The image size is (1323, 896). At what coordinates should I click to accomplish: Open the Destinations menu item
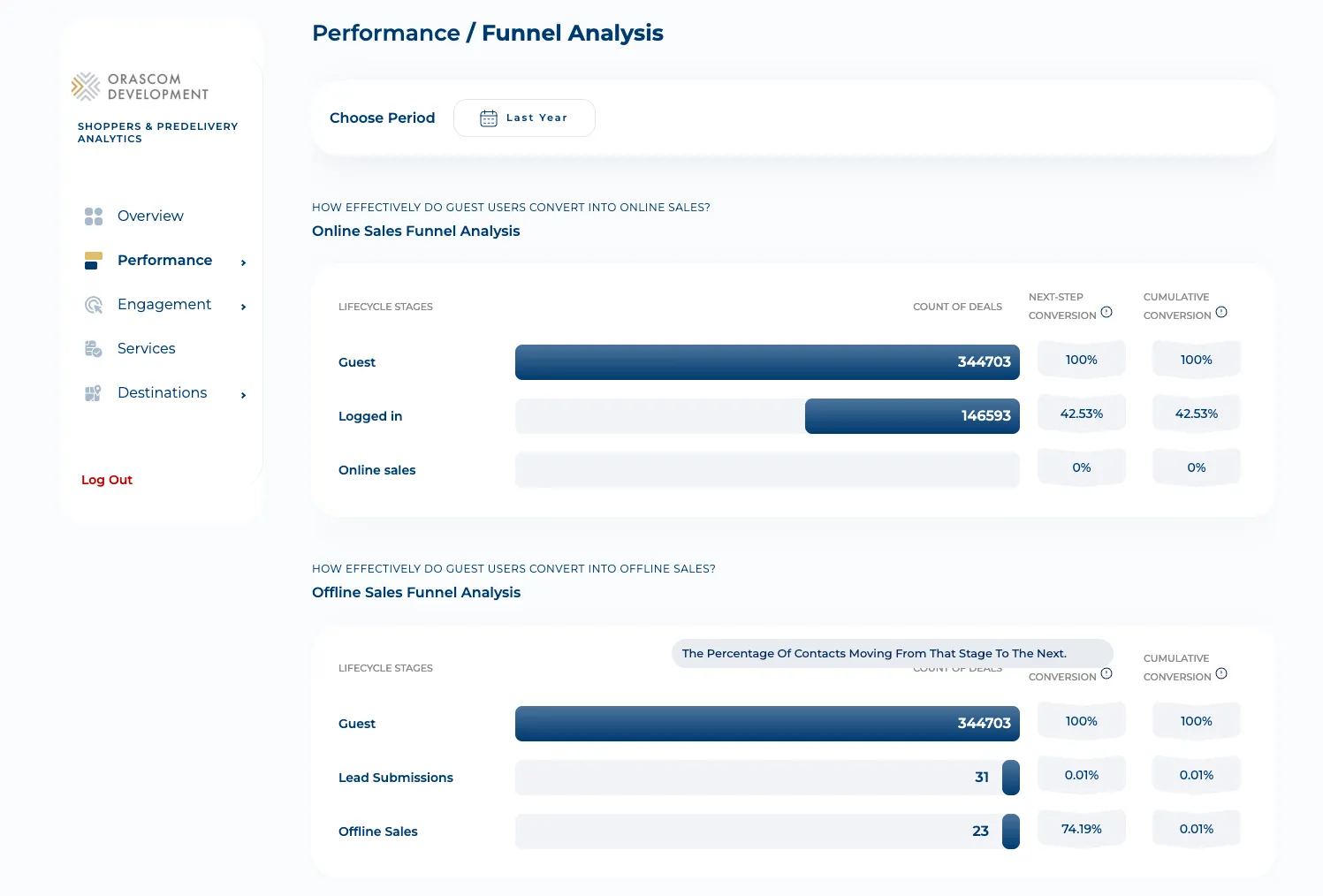tap(162, 392)
